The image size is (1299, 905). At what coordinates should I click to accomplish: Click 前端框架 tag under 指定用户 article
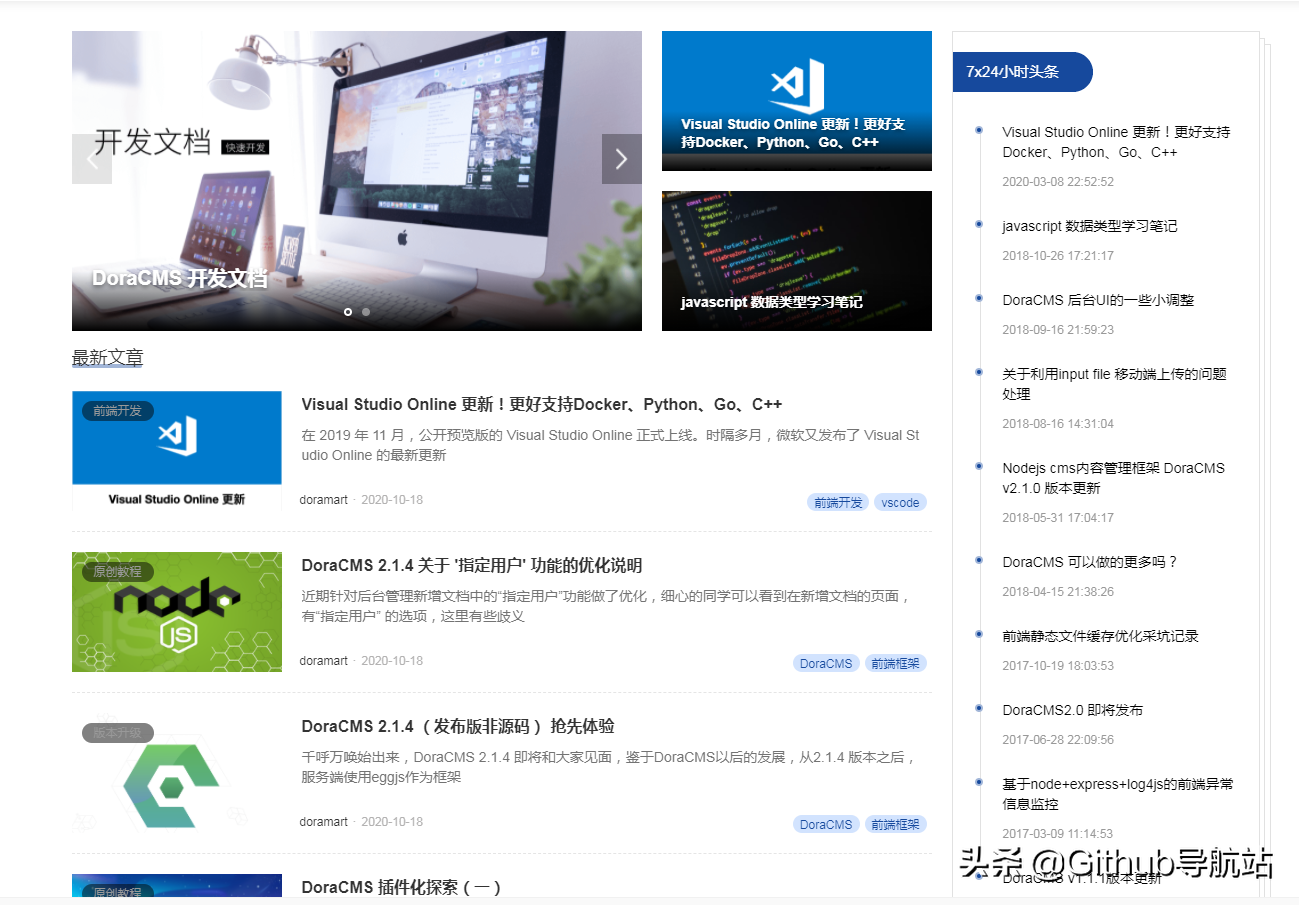(x=896, y=663)
